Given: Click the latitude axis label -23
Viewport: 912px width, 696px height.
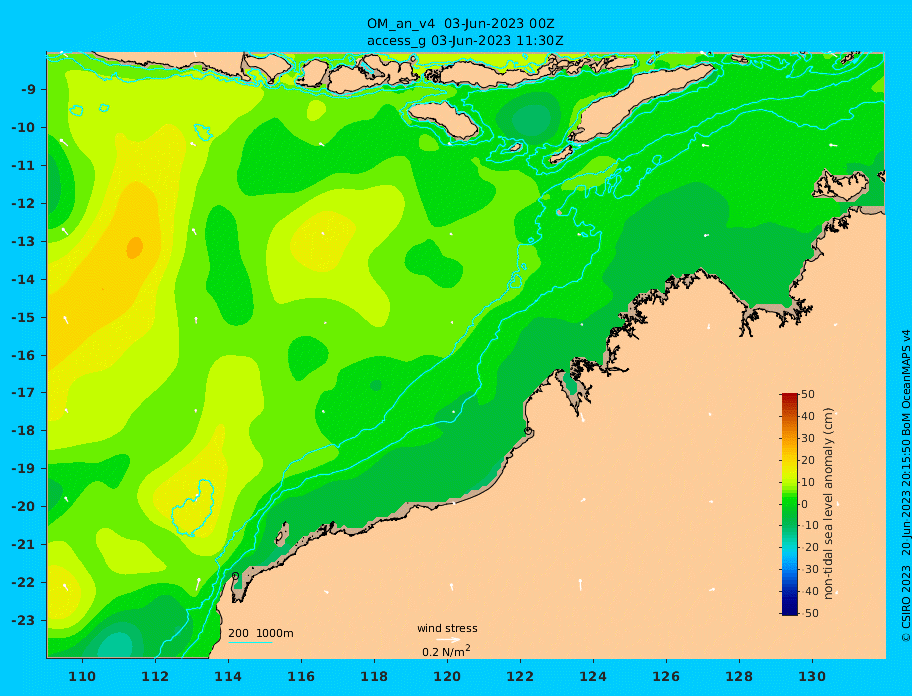Looking at the screenshot, I should pyautogui.click(x=24, y=620).
